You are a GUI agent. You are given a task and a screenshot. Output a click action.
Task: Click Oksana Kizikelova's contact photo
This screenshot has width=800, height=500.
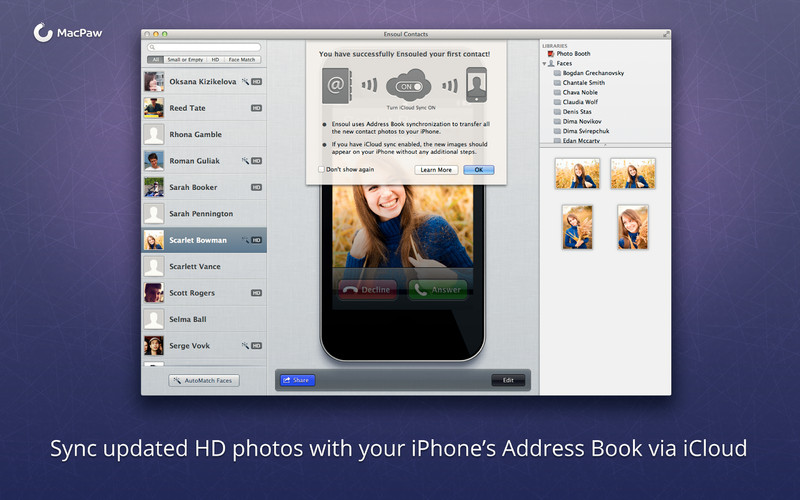(x=154, y=82)
